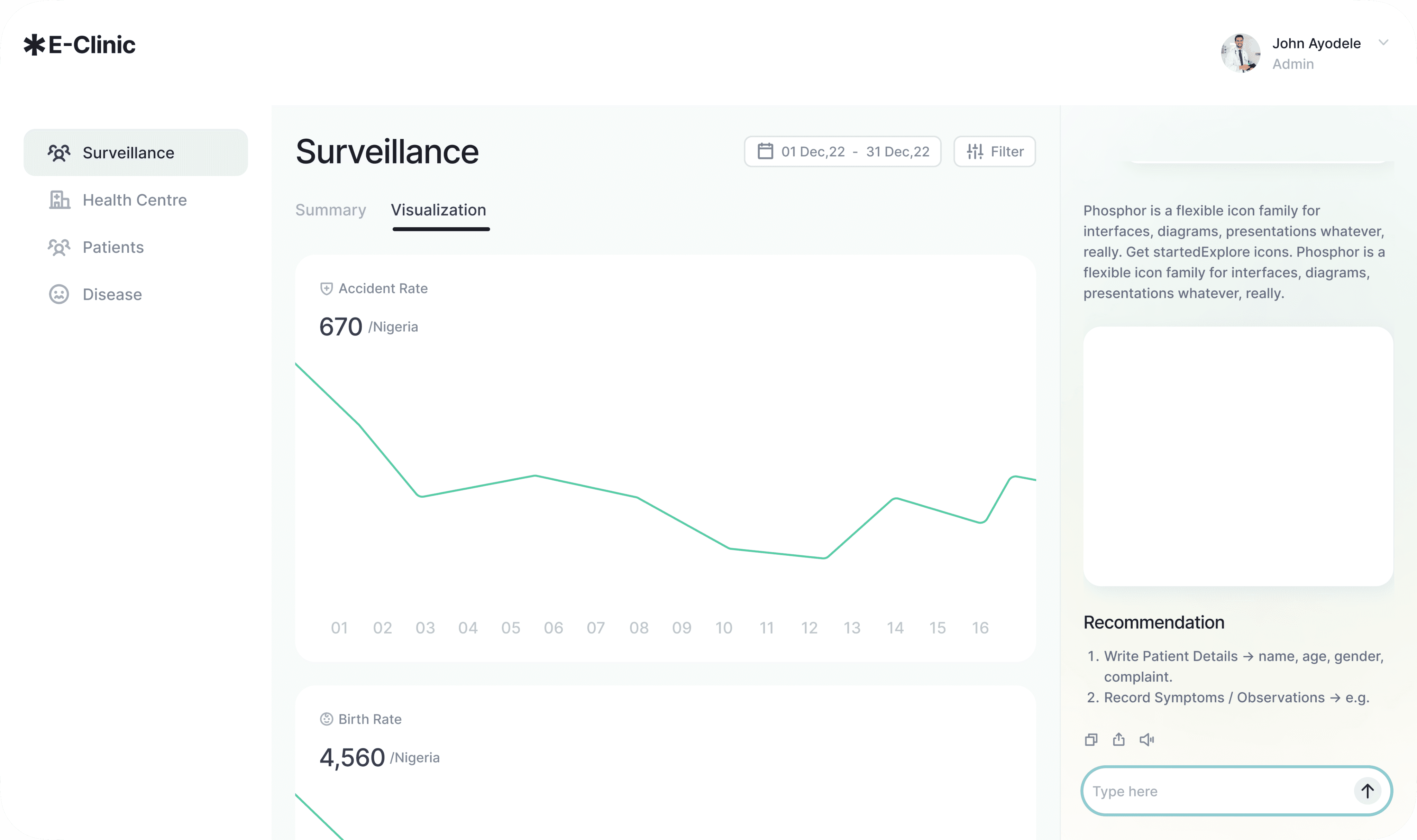Switch to the Summary tab
The height and width of the screenshot is (840, 1417).
[x=331, y=210]
